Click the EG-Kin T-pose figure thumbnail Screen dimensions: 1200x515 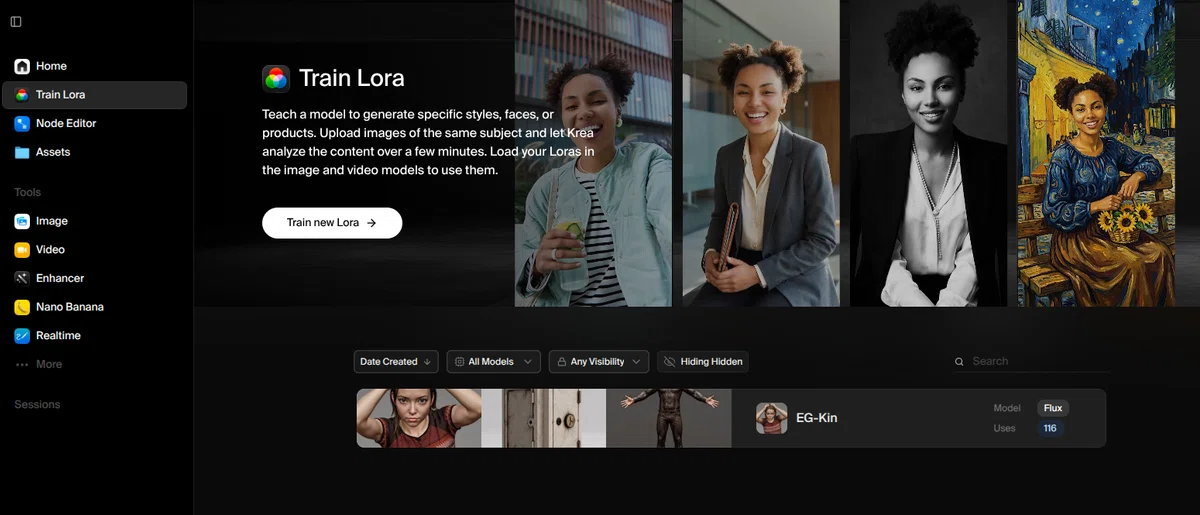point(669,418)
